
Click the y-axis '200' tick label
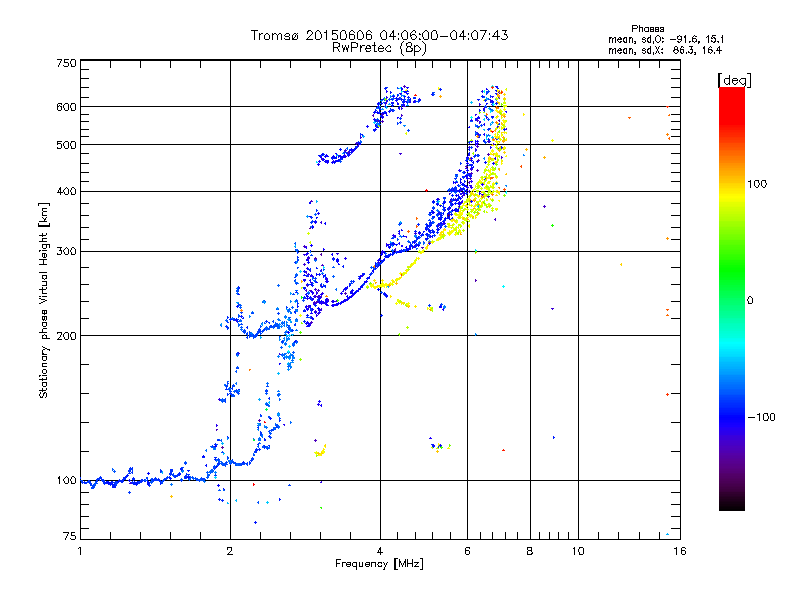(x=66, y=336)
